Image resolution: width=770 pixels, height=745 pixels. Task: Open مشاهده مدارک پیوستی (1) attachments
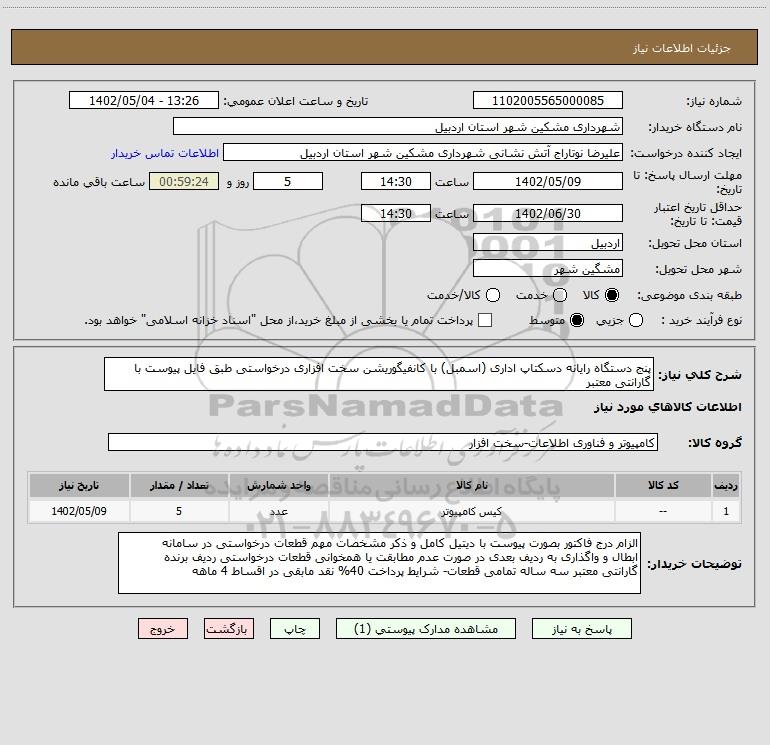tap(426, 629)
